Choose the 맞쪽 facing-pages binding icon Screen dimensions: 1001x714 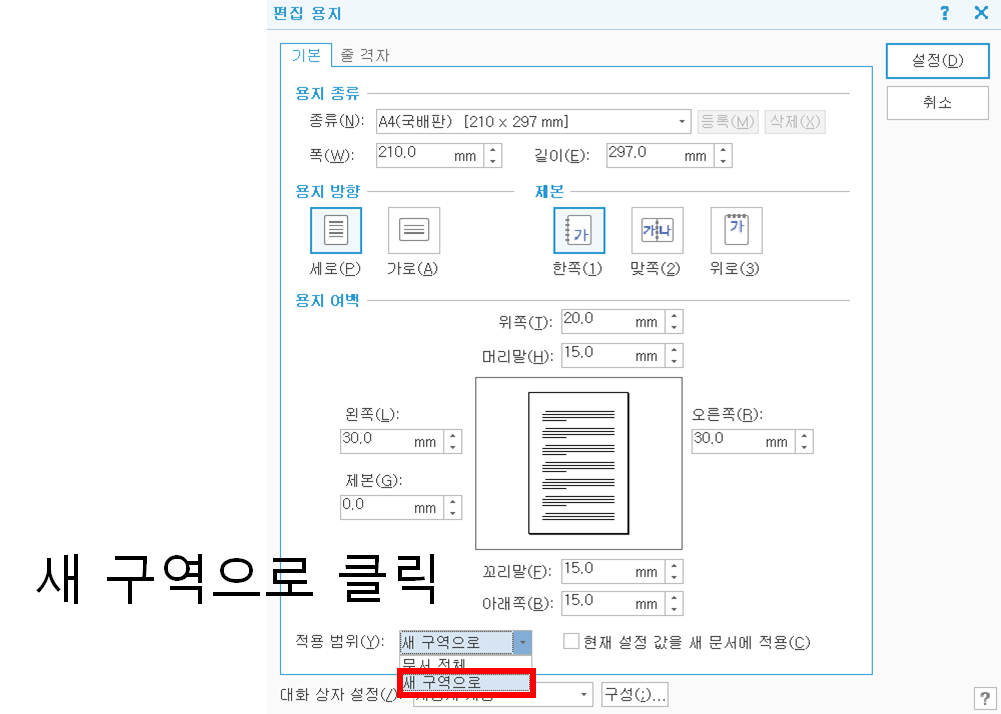656,229
